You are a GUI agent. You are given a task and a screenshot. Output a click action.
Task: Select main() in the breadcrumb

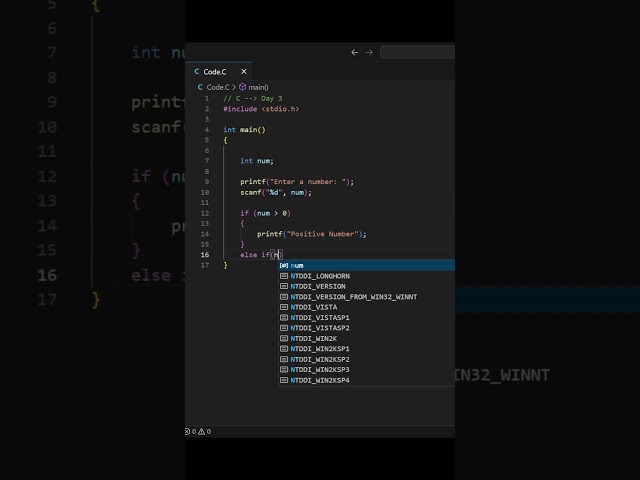(x=258, y=87)
